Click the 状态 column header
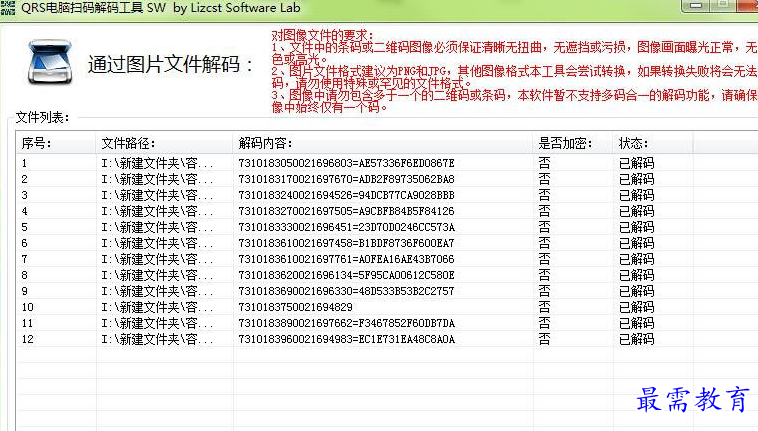The width and height of the screenshot is (758, 431). click(x=653, y=143)
